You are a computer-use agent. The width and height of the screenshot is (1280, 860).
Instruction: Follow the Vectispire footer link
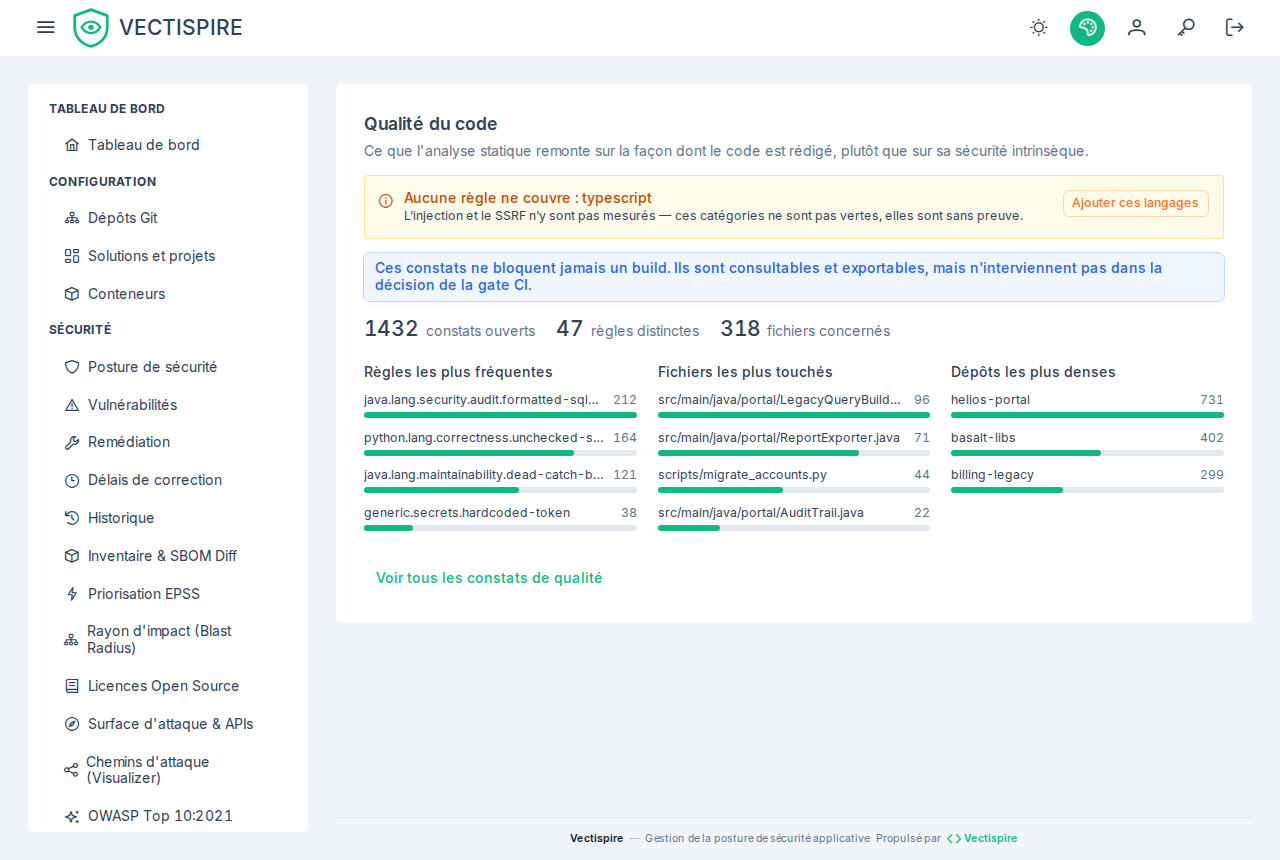pyautogui.click(x=982, y=839)
